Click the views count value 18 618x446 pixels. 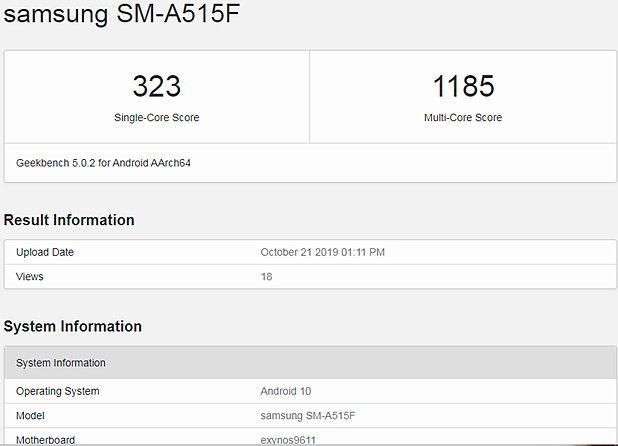tap(267, 276)
